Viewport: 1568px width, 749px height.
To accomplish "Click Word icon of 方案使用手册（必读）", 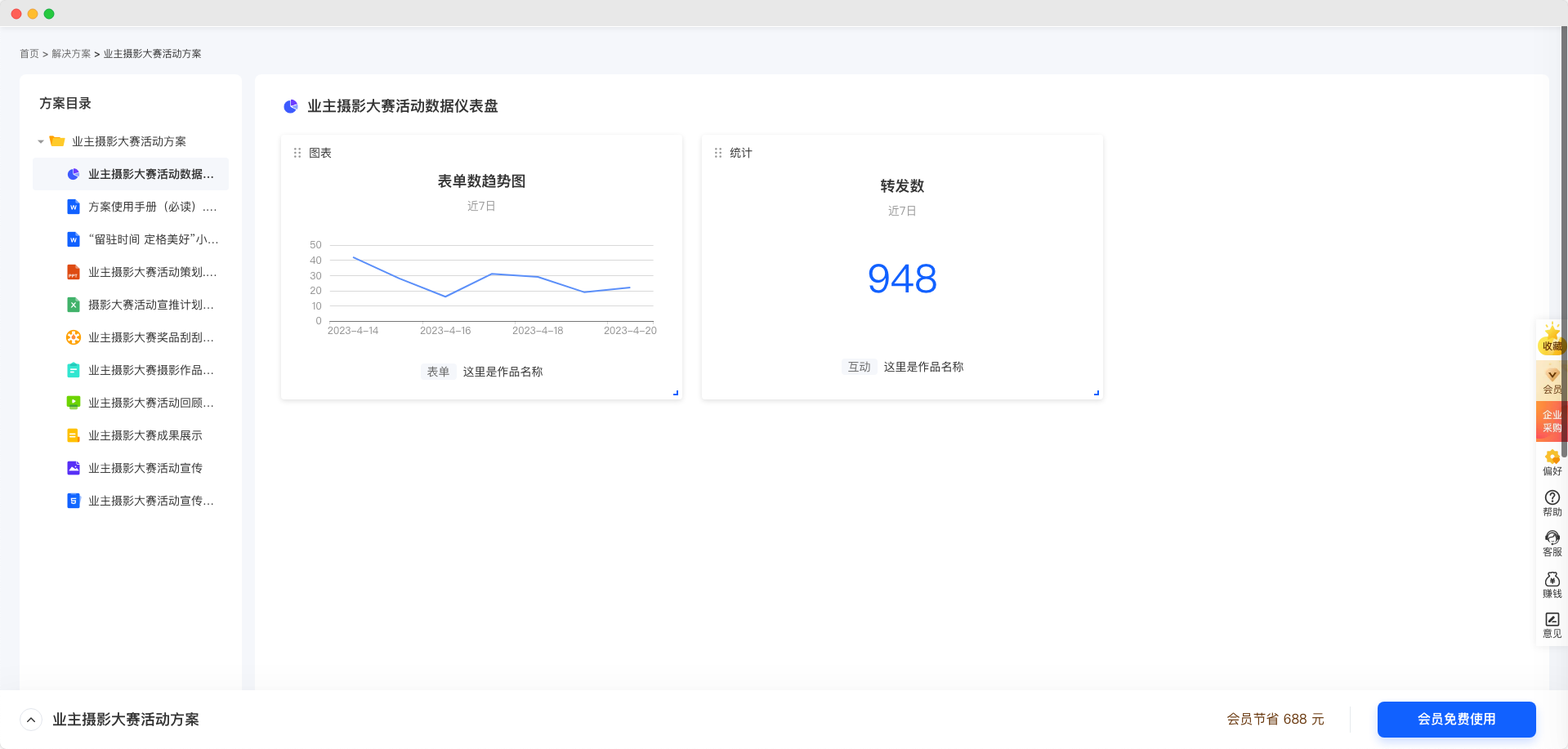I will pos(74,207).
